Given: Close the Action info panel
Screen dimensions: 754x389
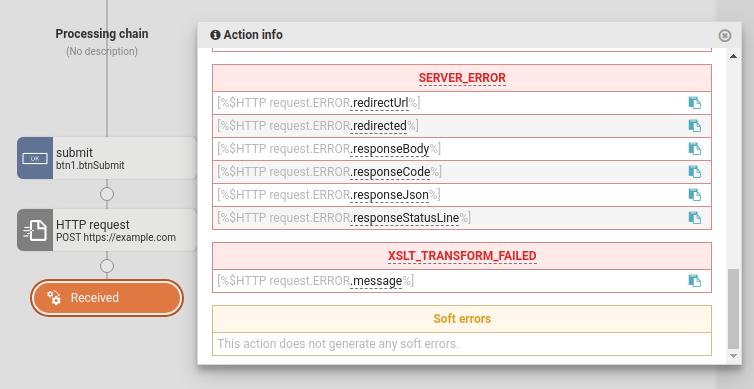Looking at the screenshot, I should point(725,36).
